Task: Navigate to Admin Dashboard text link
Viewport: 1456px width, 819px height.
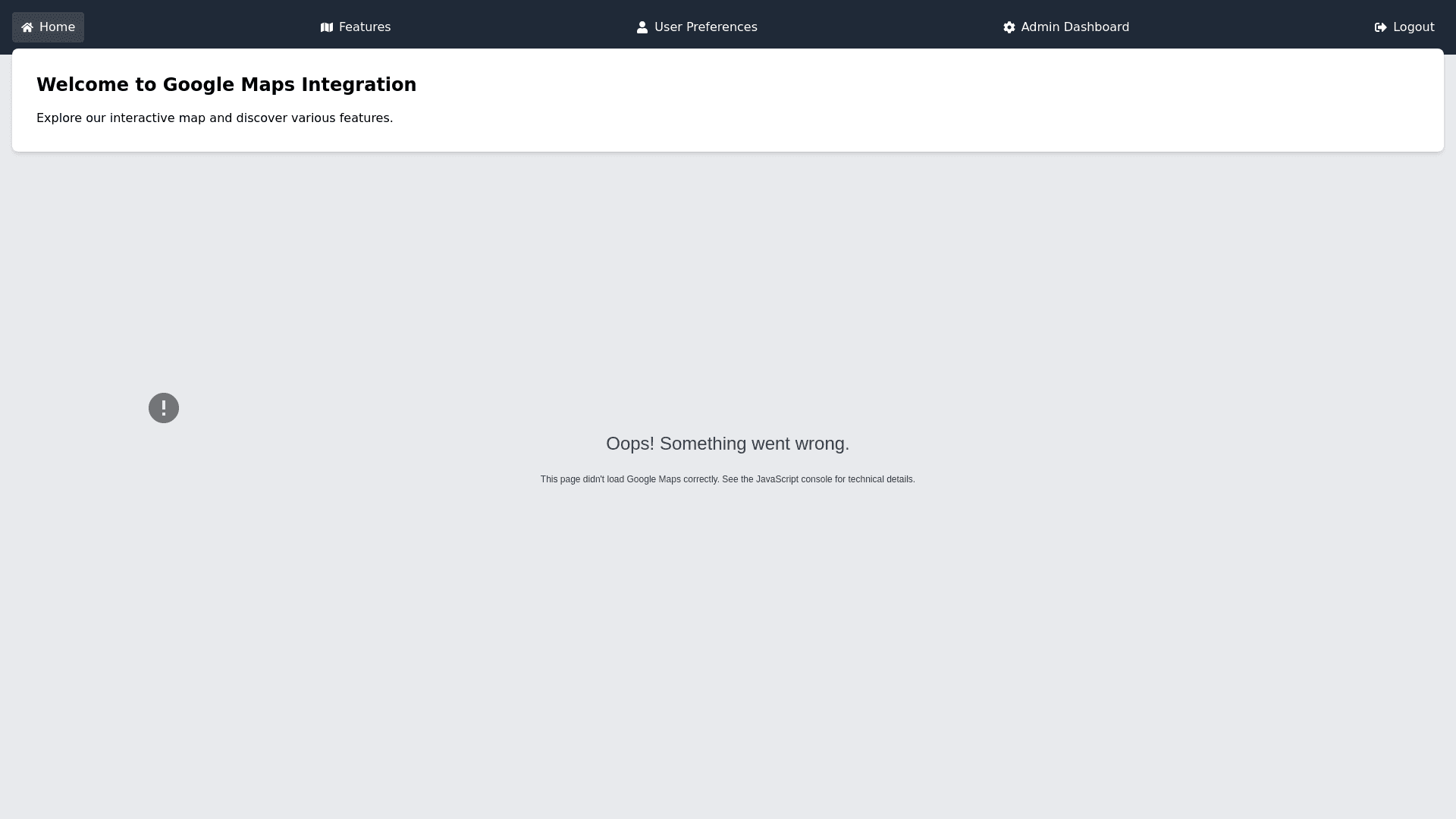Action: pyautogui.click(x=1075, y=27)
